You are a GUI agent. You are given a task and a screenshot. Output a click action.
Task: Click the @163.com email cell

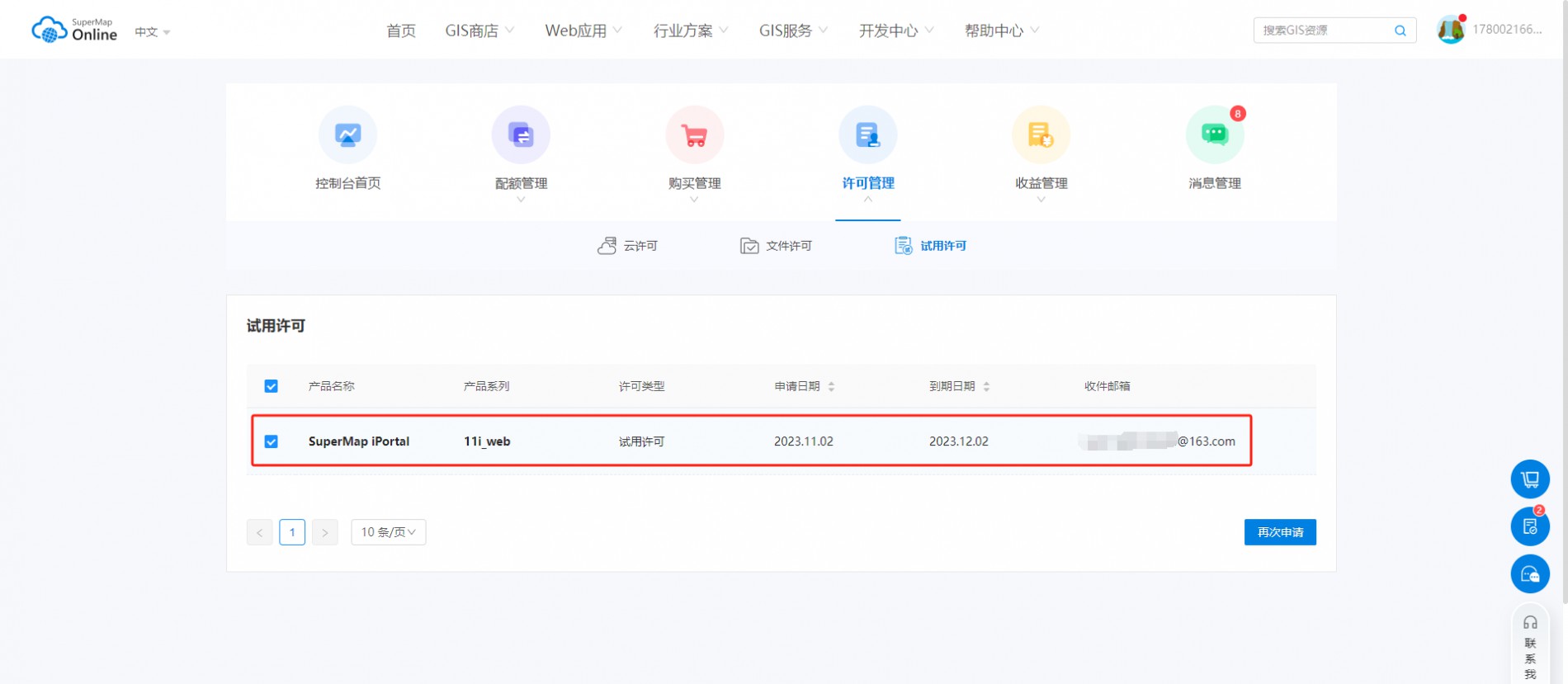tap(1157, 441)
